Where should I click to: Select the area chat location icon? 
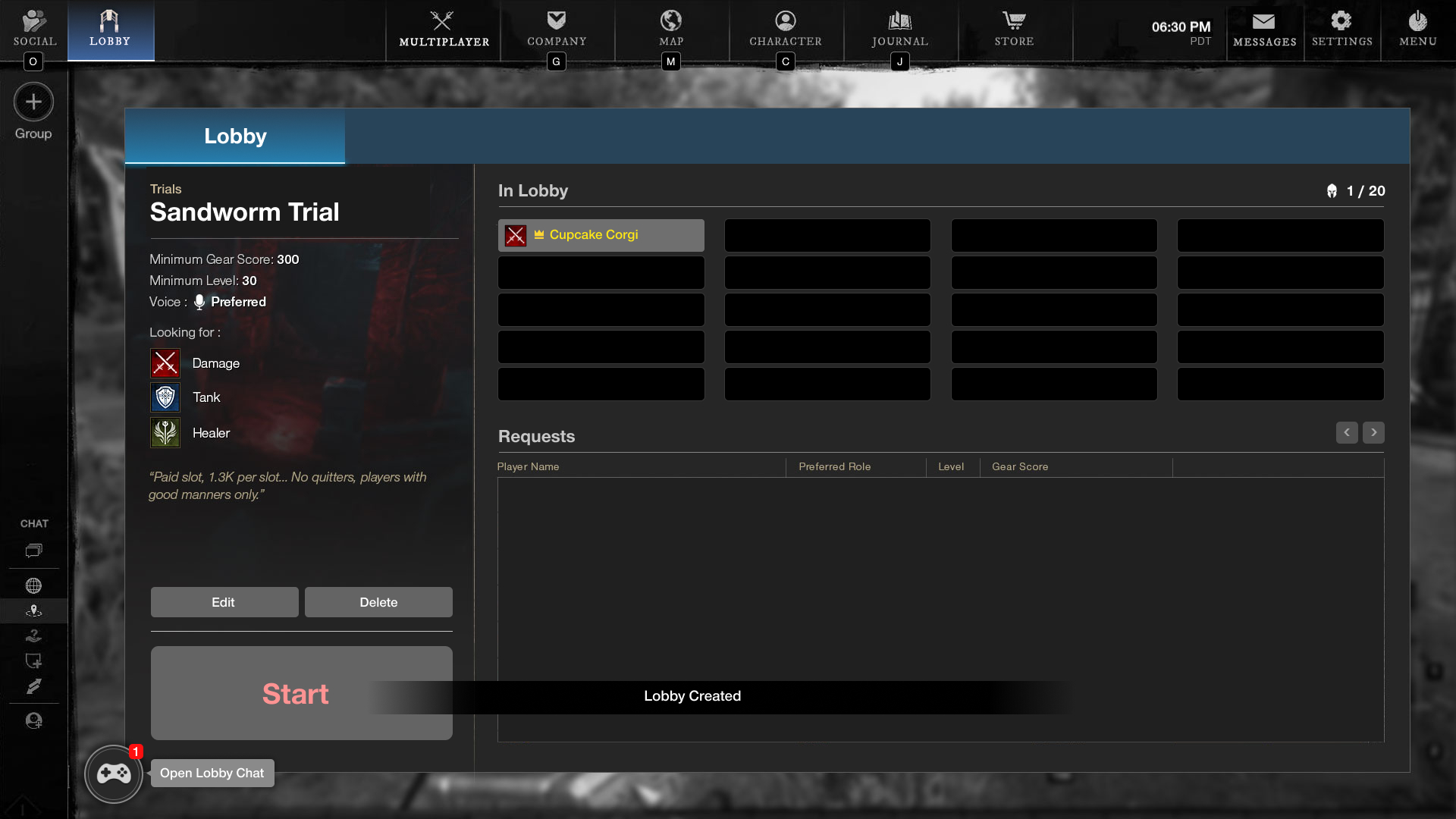pos(33,611)
